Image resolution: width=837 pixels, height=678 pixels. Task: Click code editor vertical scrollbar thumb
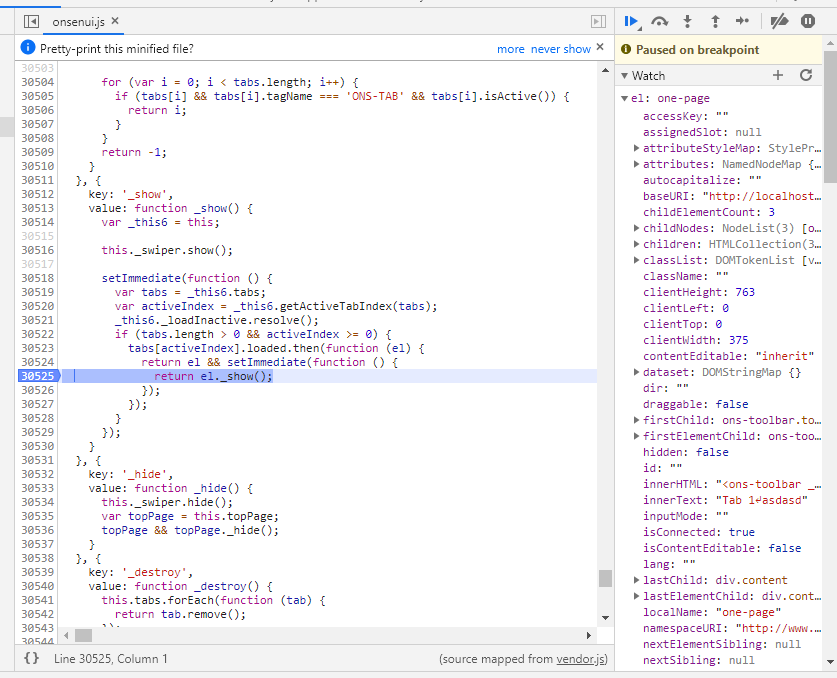pyautogui.click(x=605, y=578)
